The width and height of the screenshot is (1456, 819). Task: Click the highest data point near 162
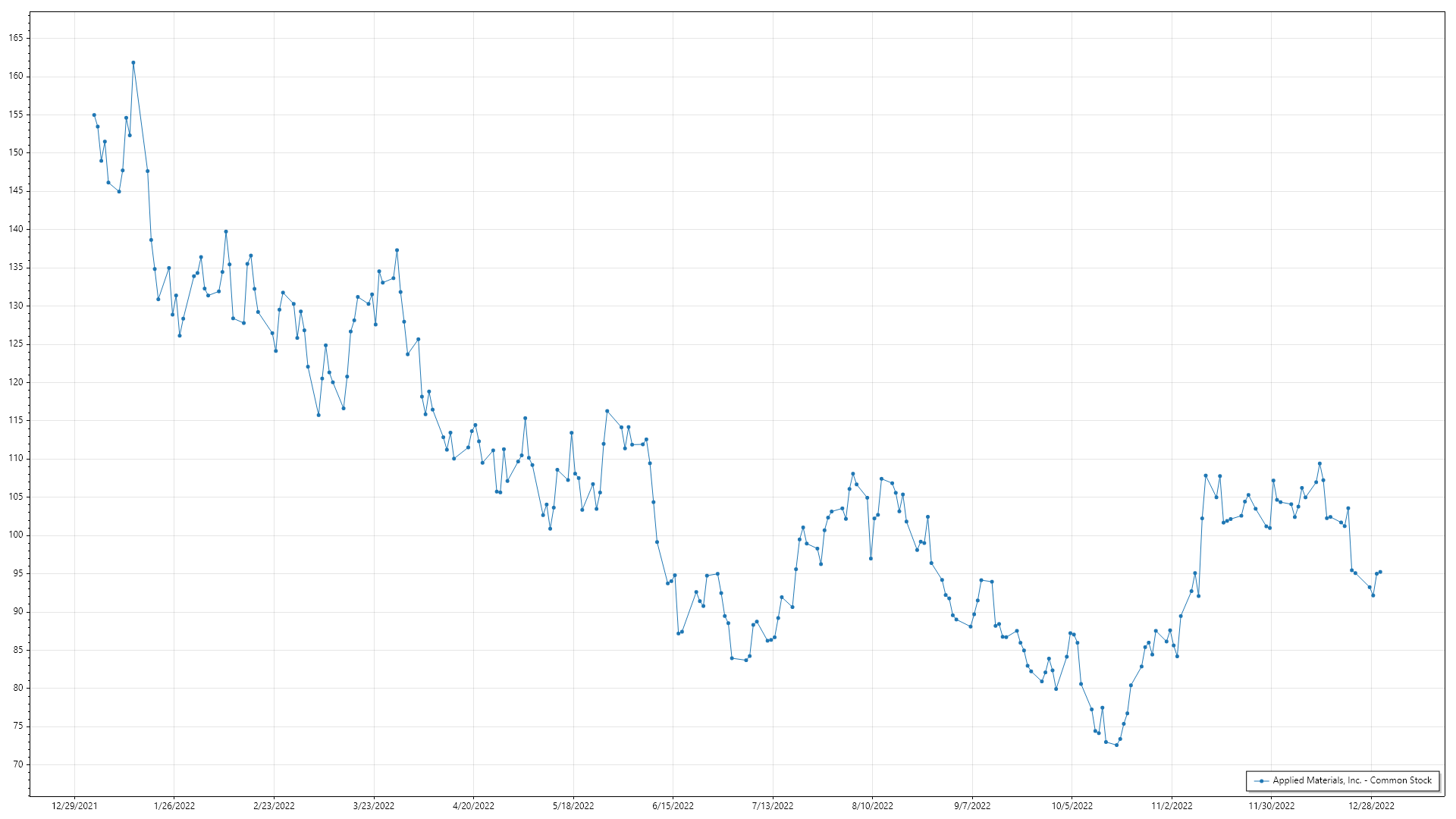(x=133, y=63)
